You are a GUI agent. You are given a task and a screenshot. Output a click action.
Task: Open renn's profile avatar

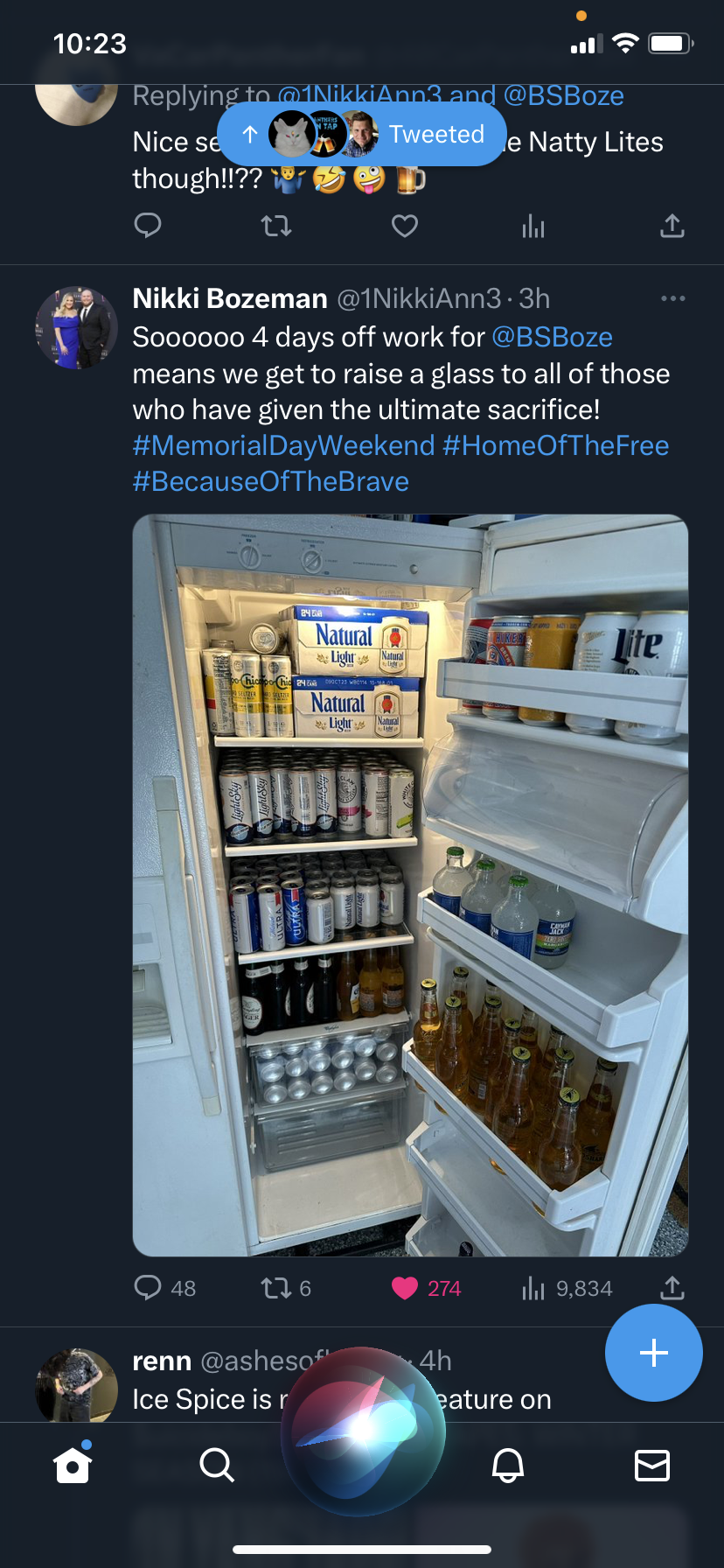(x=76, y=1385)
